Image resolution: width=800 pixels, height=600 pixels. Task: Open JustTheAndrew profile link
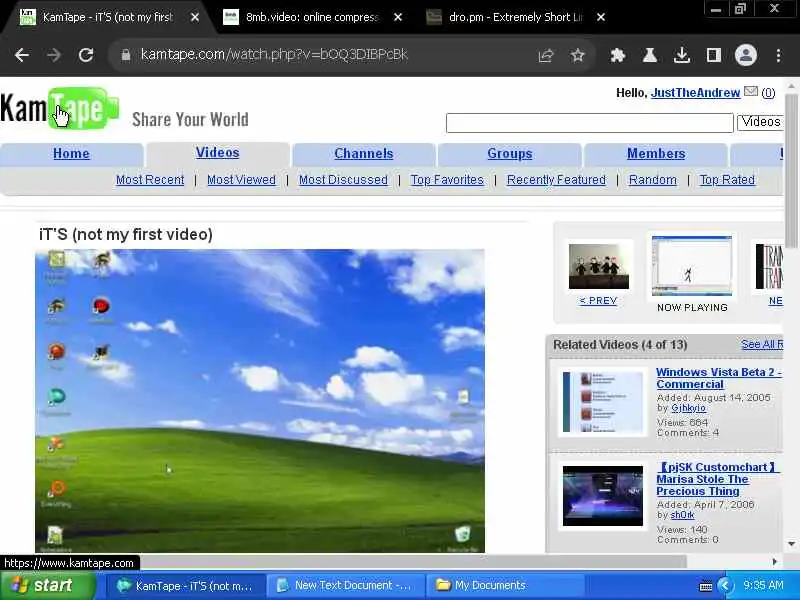695,93
